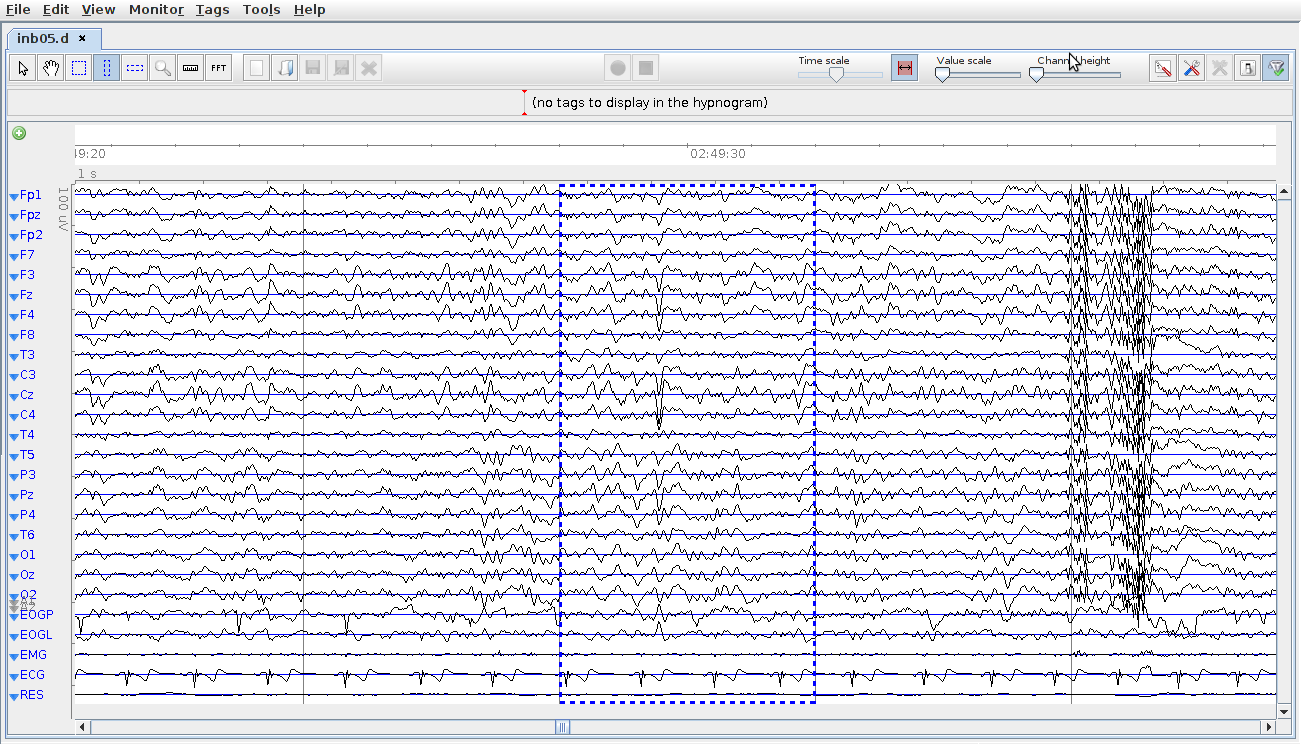Close the inb05.d document tab
Viewport: 1301px width, 744px height.
point(83,38)
